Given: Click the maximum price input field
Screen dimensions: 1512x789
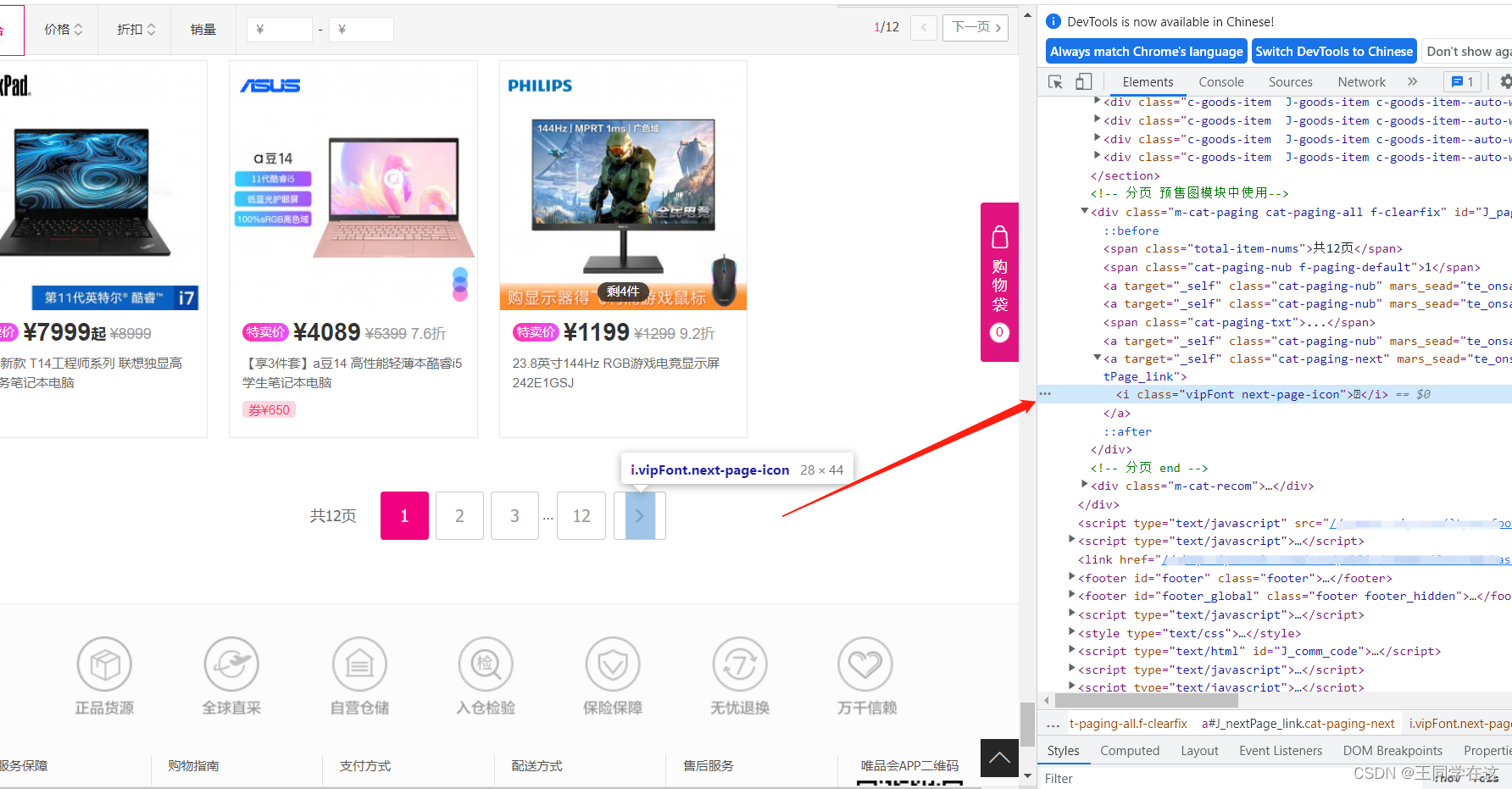Looking at the screenshot, I should [x=361, y=30].
